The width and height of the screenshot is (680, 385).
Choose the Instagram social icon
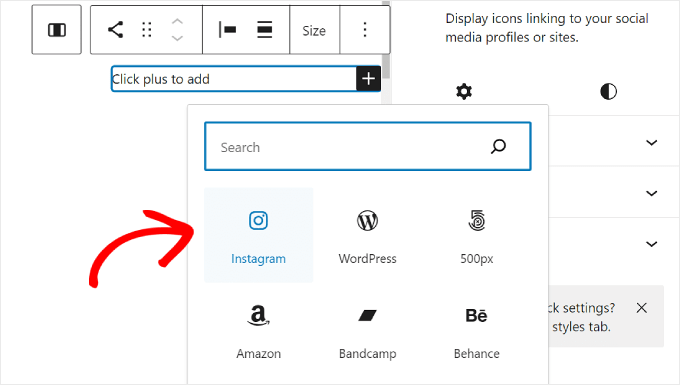coord(258,235)
